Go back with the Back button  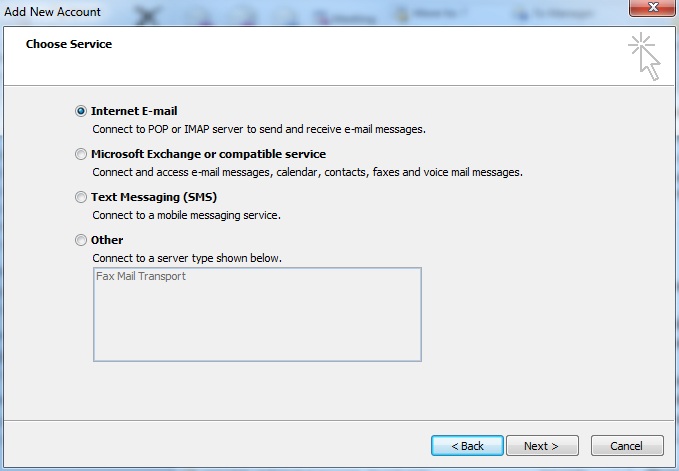click(467, 445)
